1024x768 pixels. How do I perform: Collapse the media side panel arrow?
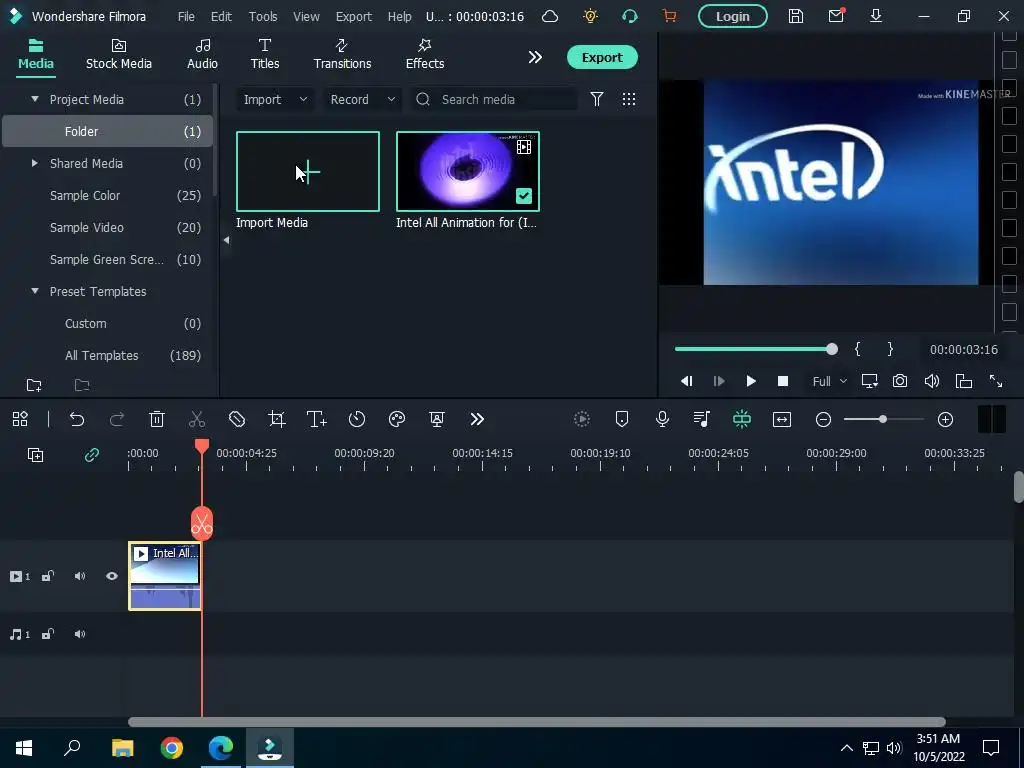pos(227,240)
